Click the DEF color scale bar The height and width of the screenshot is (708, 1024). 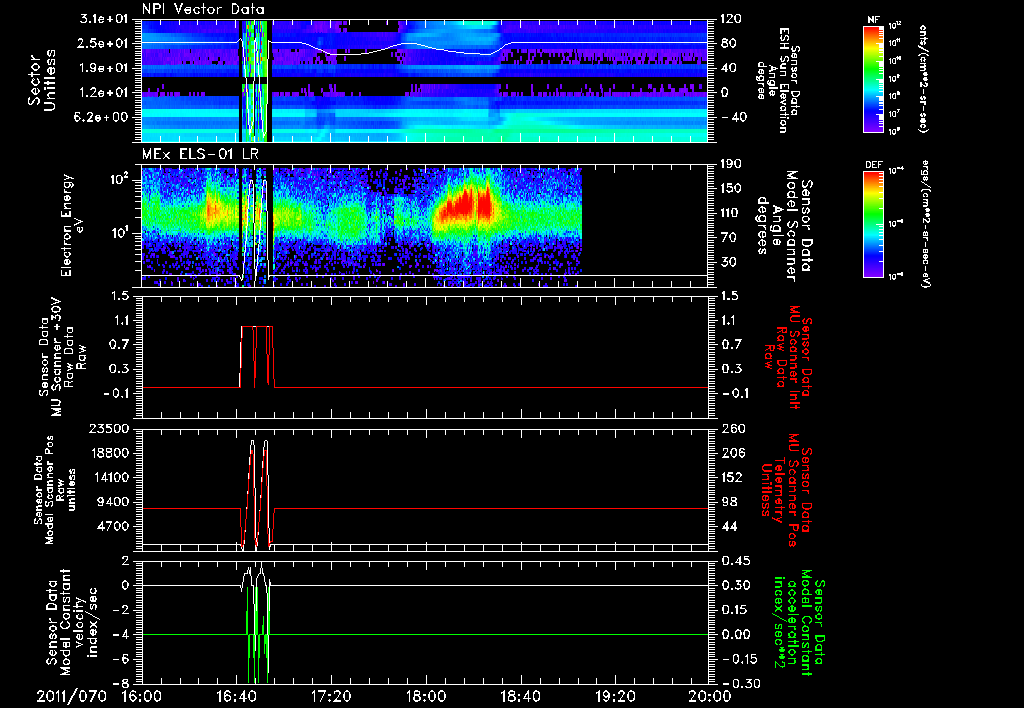874,224
